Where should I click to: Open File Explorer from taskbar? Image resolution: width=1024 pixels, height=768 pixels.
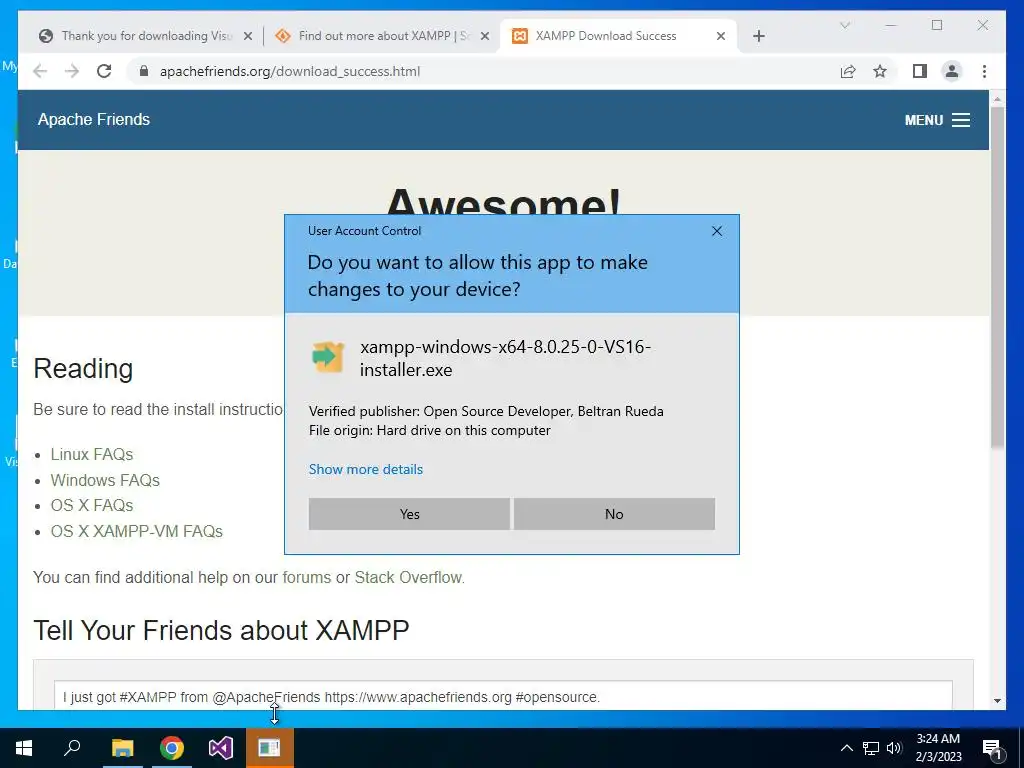(122, 748)
